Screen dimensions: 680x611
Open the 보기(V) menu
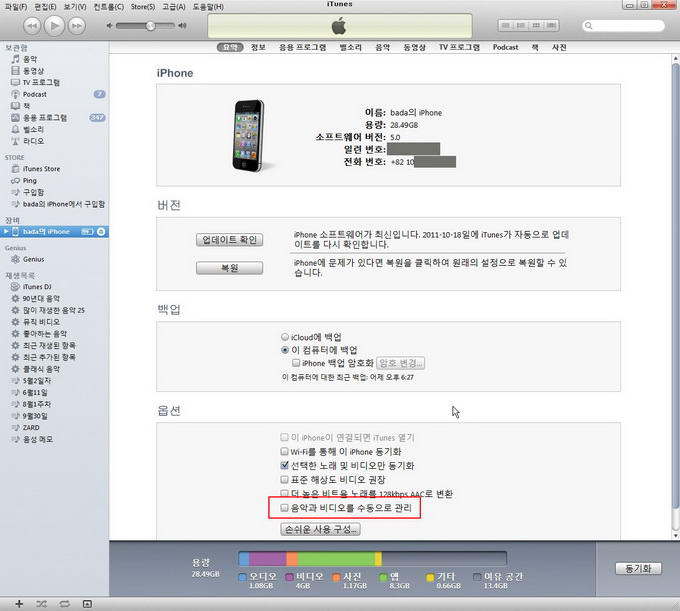75,7
